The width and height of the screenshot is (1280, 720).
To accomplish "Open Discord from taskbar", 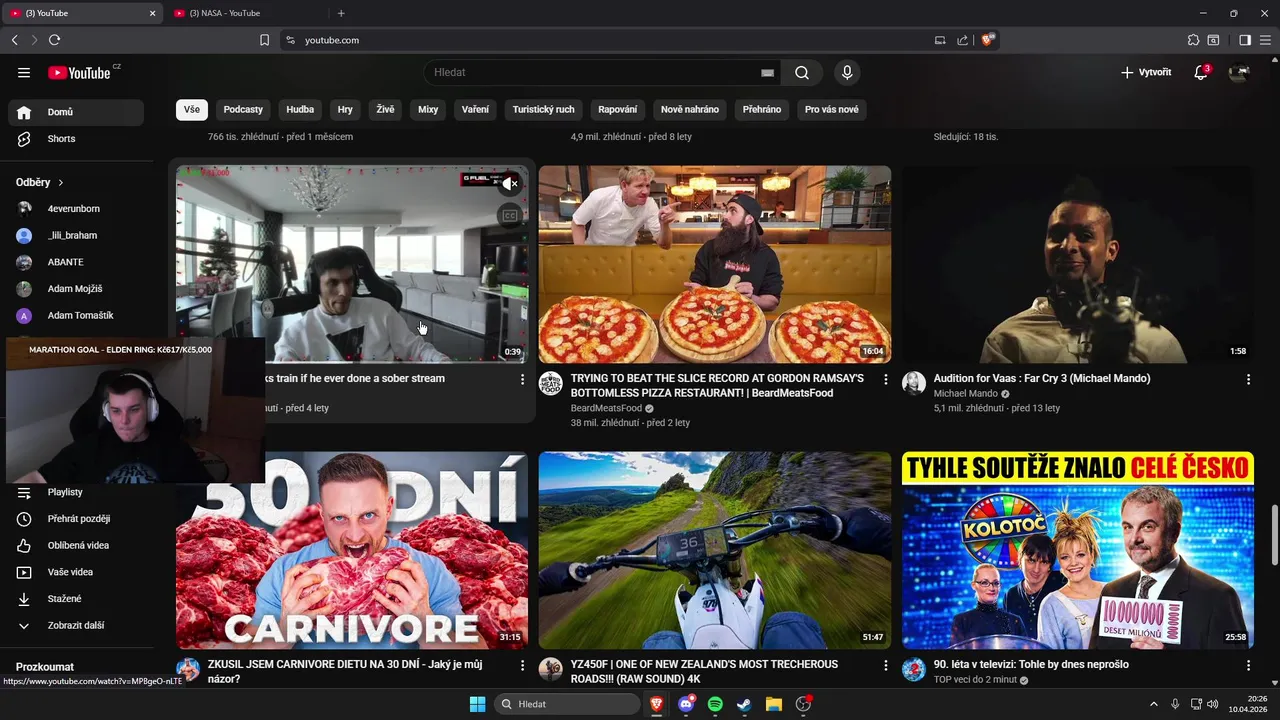I will (x=686, y=704).
